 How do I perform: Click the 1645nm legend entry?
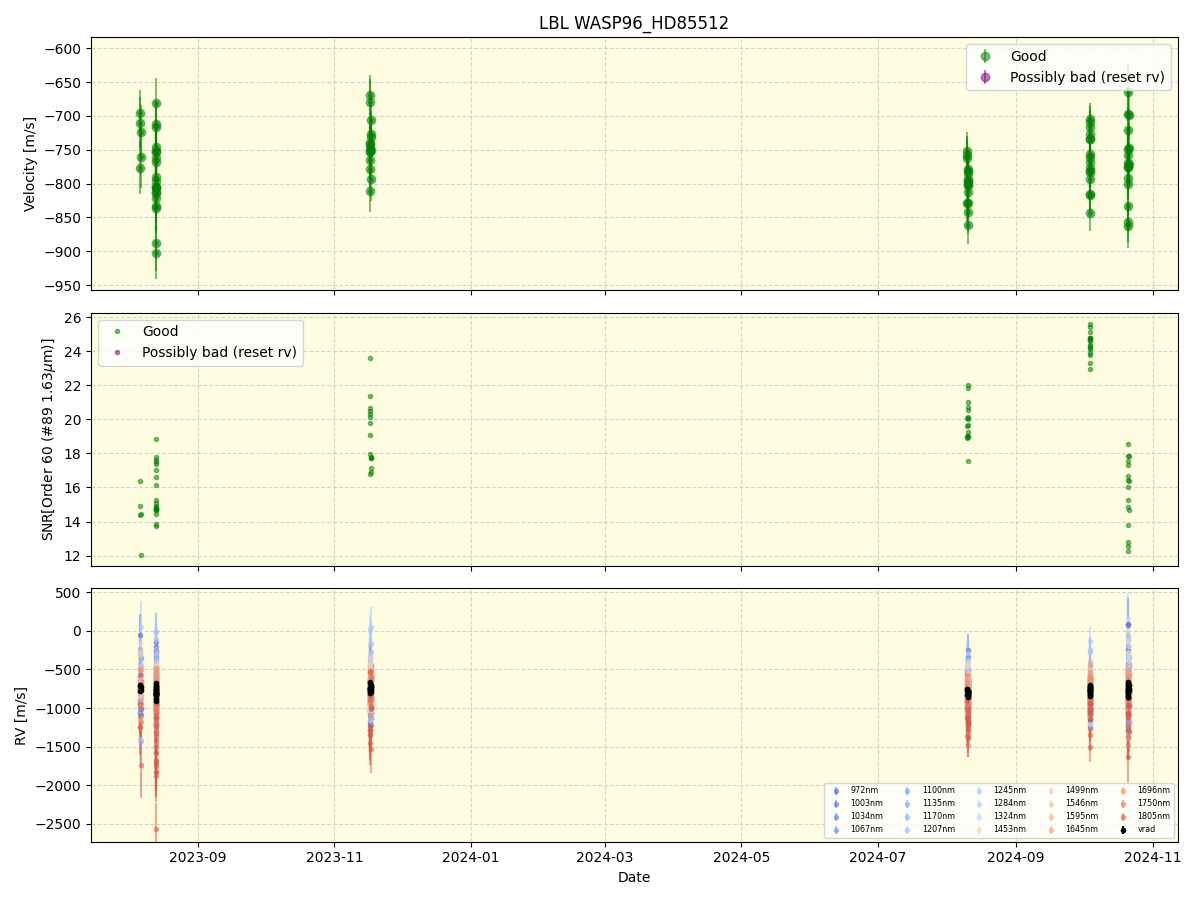point(1081,830)
